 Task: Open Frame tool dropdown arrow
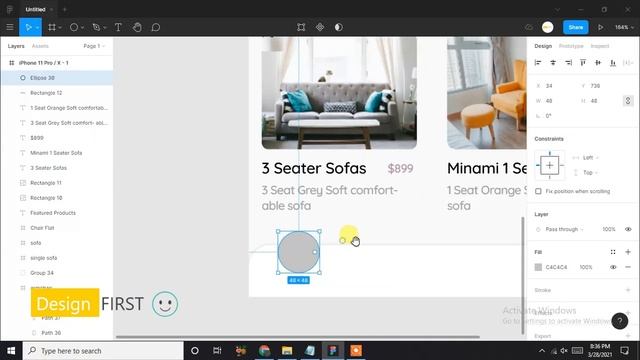[60, 27]
